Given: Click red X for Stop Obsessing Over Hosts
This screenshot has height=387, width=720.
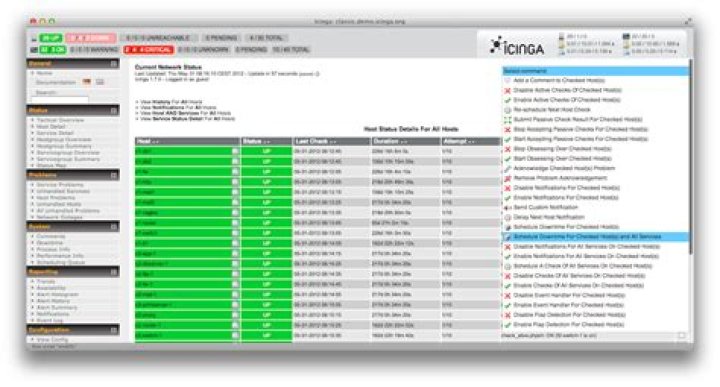Looking at the screenshot, I should pyautogui.click(x=507, y=149).
